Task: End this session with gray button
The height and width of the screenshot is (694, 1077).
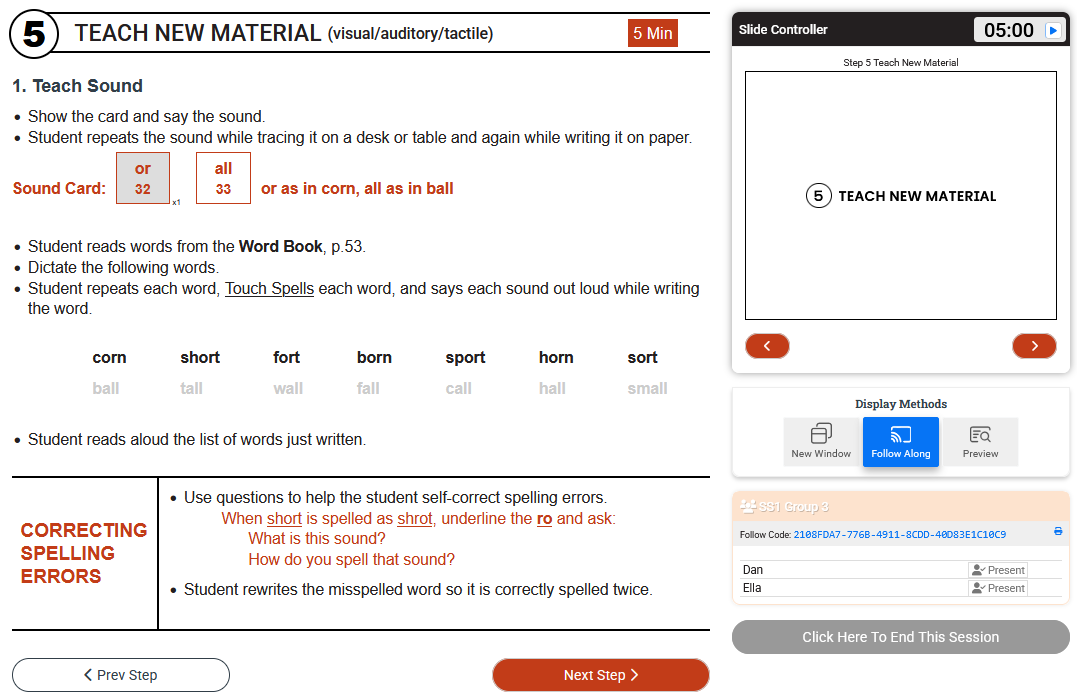Action: [900, 637]
